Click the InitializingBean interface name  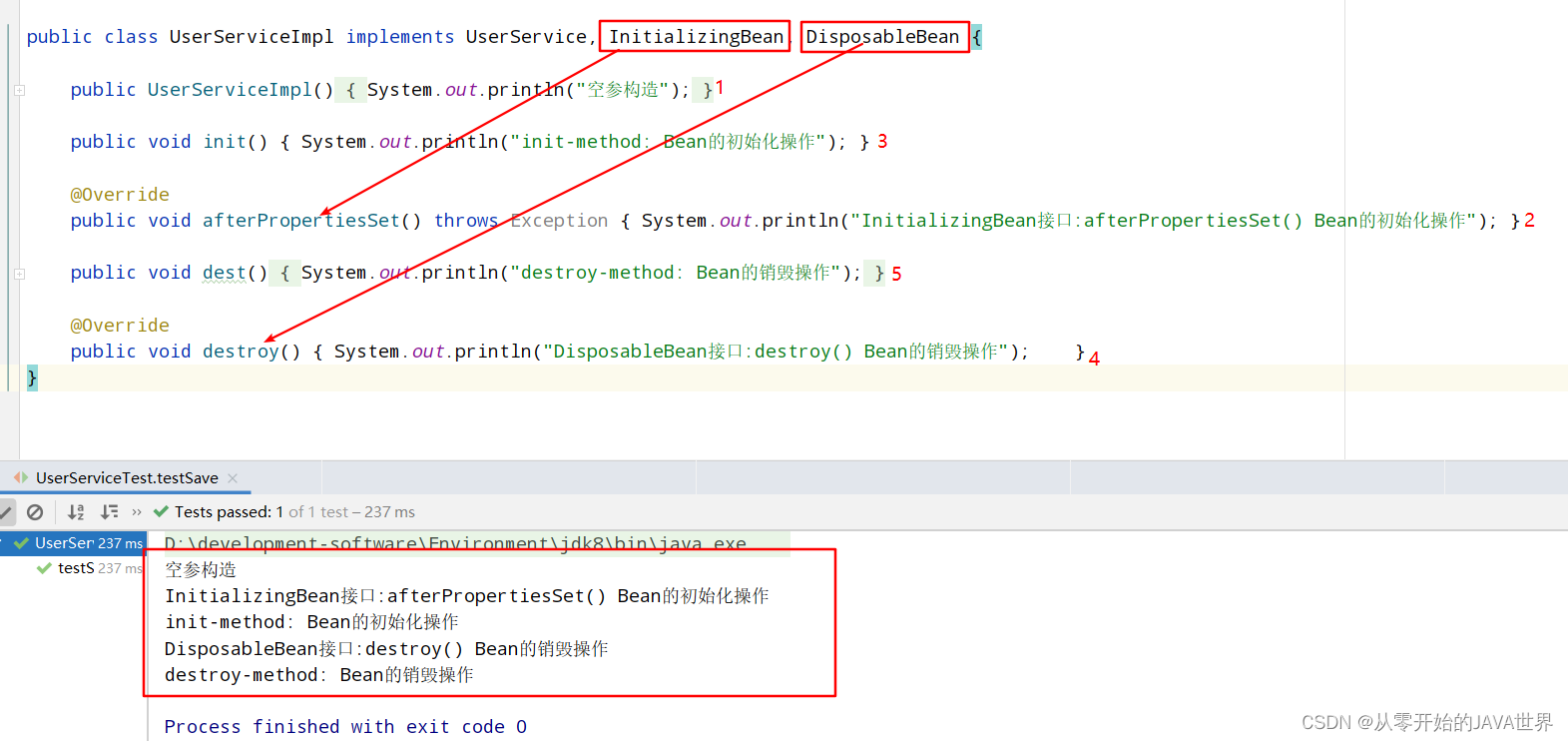[x=696, y=37]
